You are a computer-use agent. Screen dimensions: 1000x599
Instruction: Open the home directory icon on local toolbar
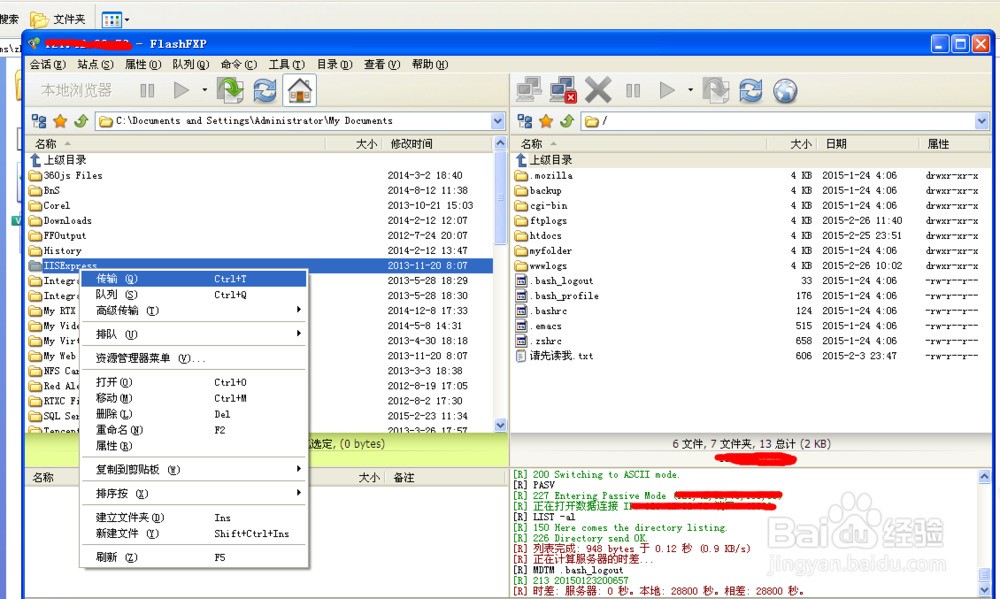(x=300, y=90)
